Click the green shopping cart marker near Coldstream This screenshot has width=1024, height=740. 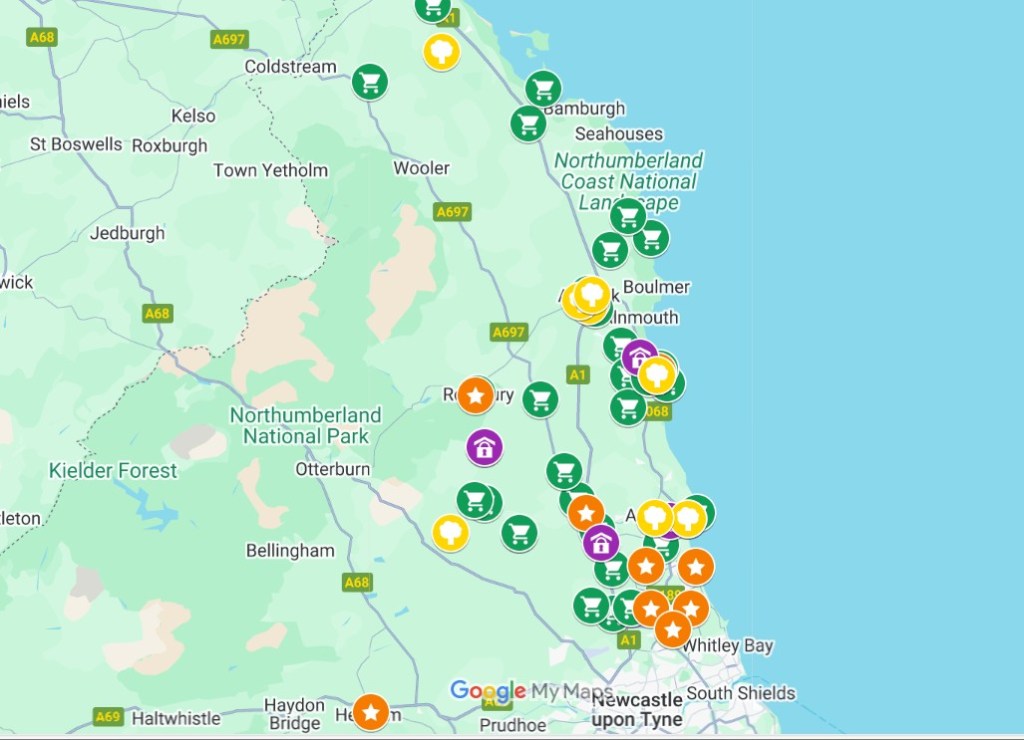coord(370,82)
